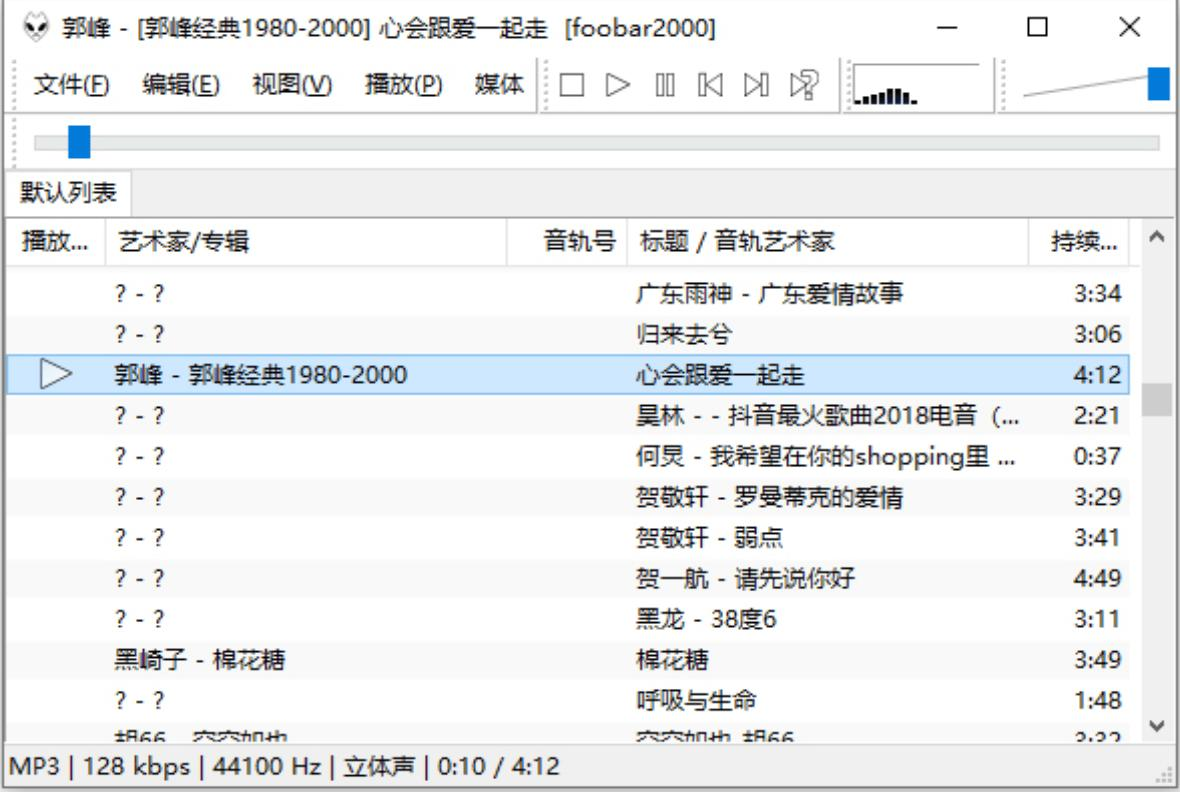Skip to the next track
The image size is (1180, 792).
pos(756,84)
